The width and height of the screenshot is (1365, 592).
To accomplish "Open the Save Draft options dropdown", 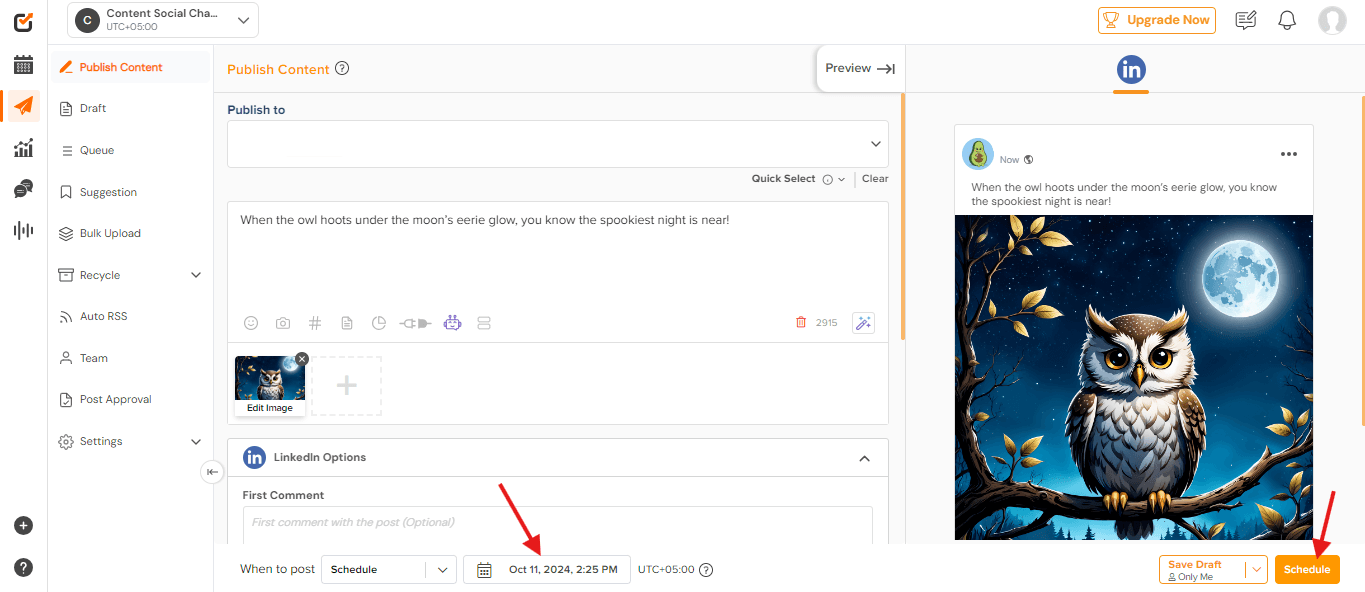I will (x=1258, y=569).
